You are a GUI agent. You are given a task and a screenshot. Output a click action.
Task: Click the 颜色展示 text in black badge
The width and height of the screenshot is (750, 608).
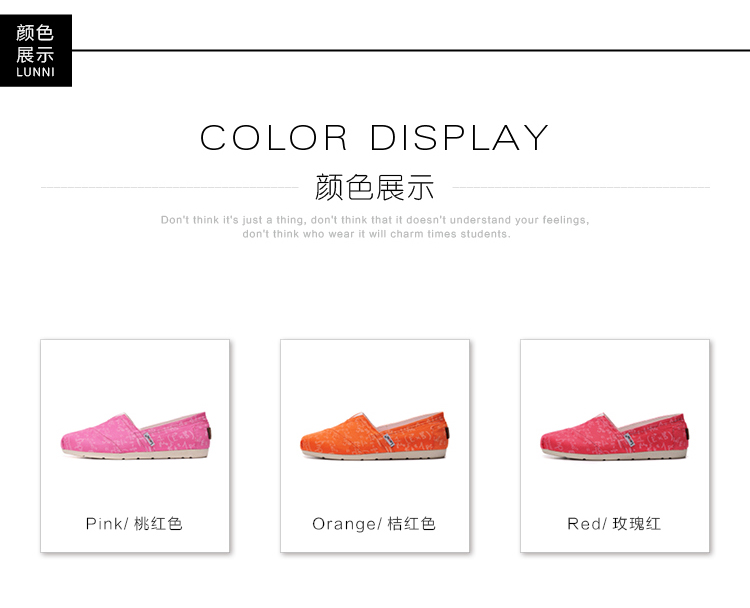(35, 44)
